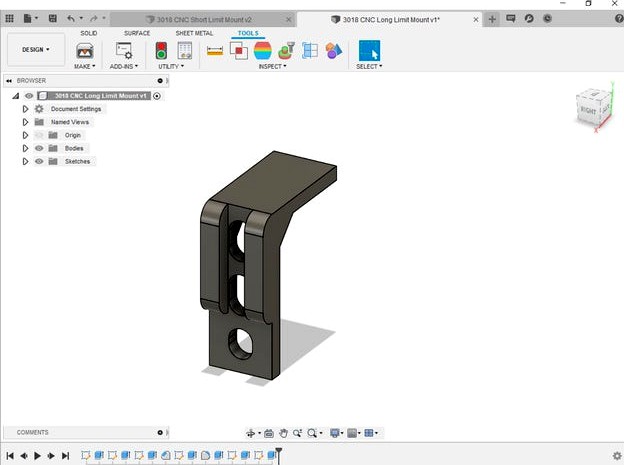Select the Zoom tool
The image size is (624, 465).
pyautogui.click(x=297, y=433)
